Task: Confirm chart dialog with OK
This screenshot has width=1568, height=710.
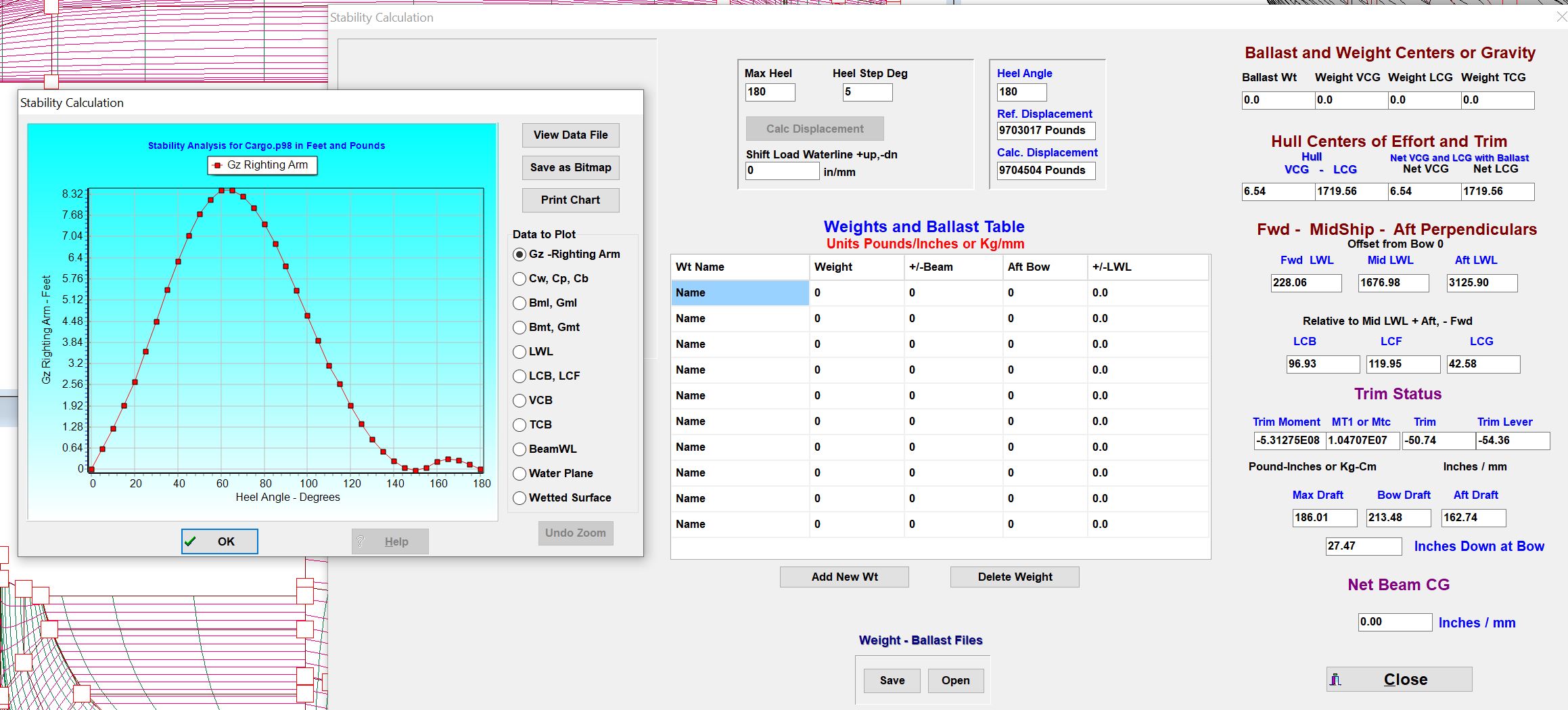Action: point(219,541)
